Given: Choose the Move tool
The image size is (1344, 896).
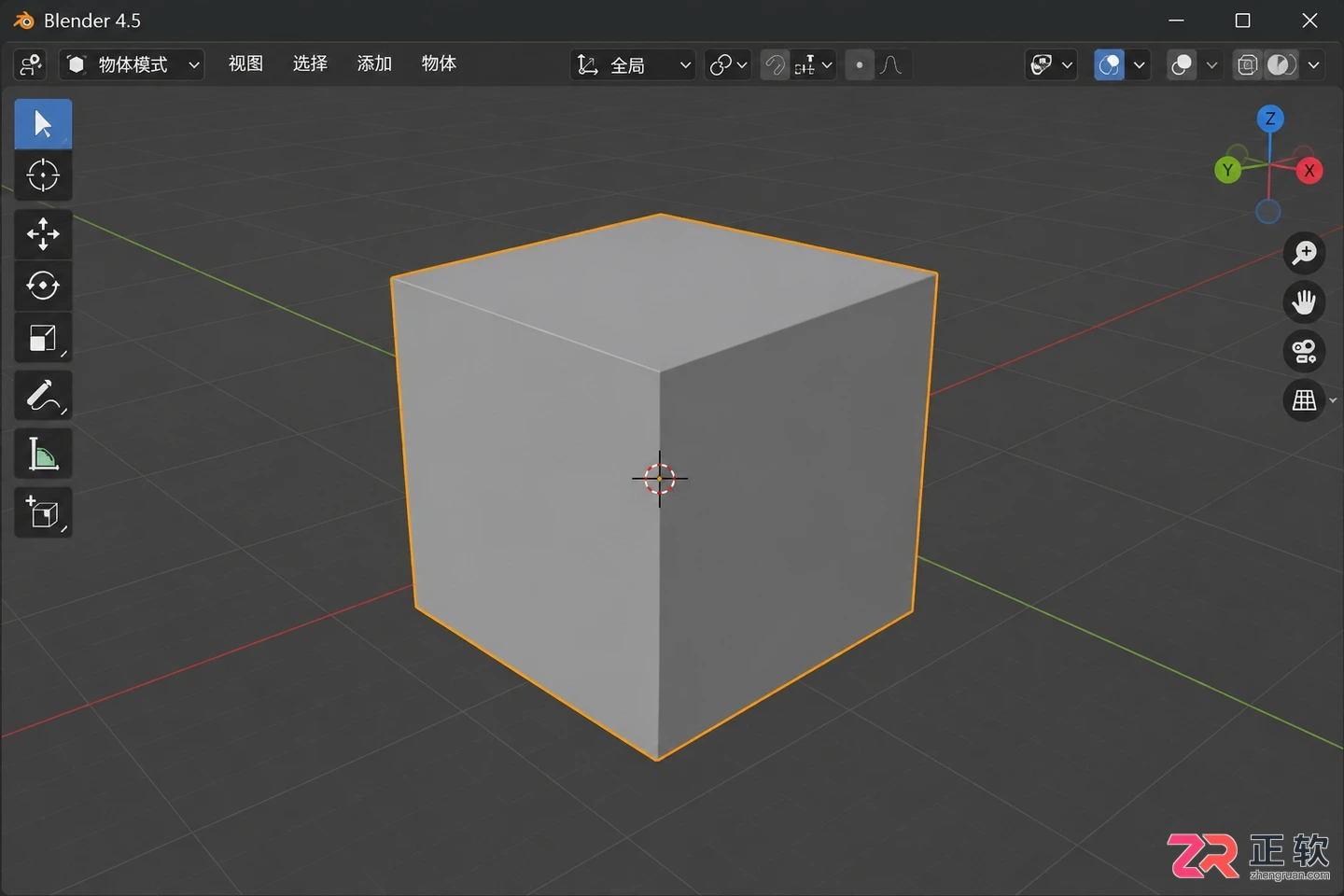Looking at the screenshot, I should point(43,233).
